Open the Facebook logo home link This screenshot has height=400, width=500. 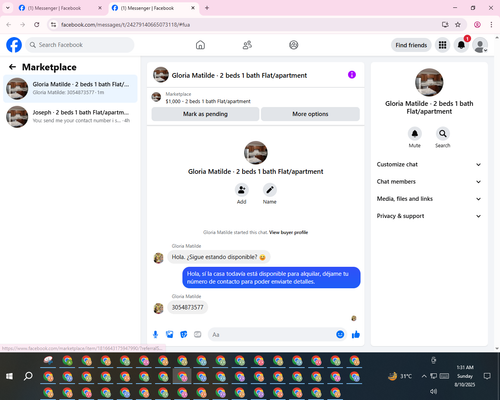tap(14, 45)
